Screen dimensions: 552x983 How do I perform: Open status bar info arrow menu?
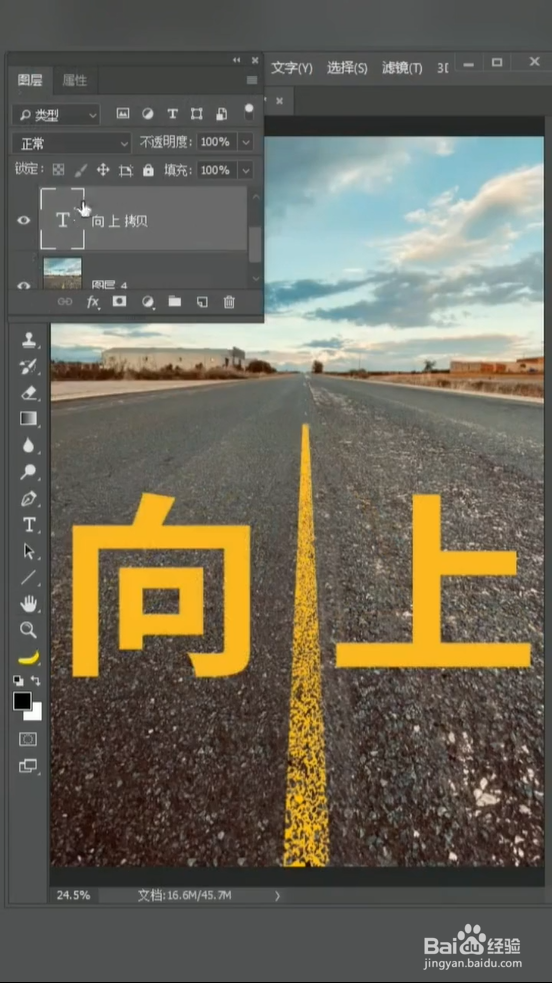click(x=277, y=896)
